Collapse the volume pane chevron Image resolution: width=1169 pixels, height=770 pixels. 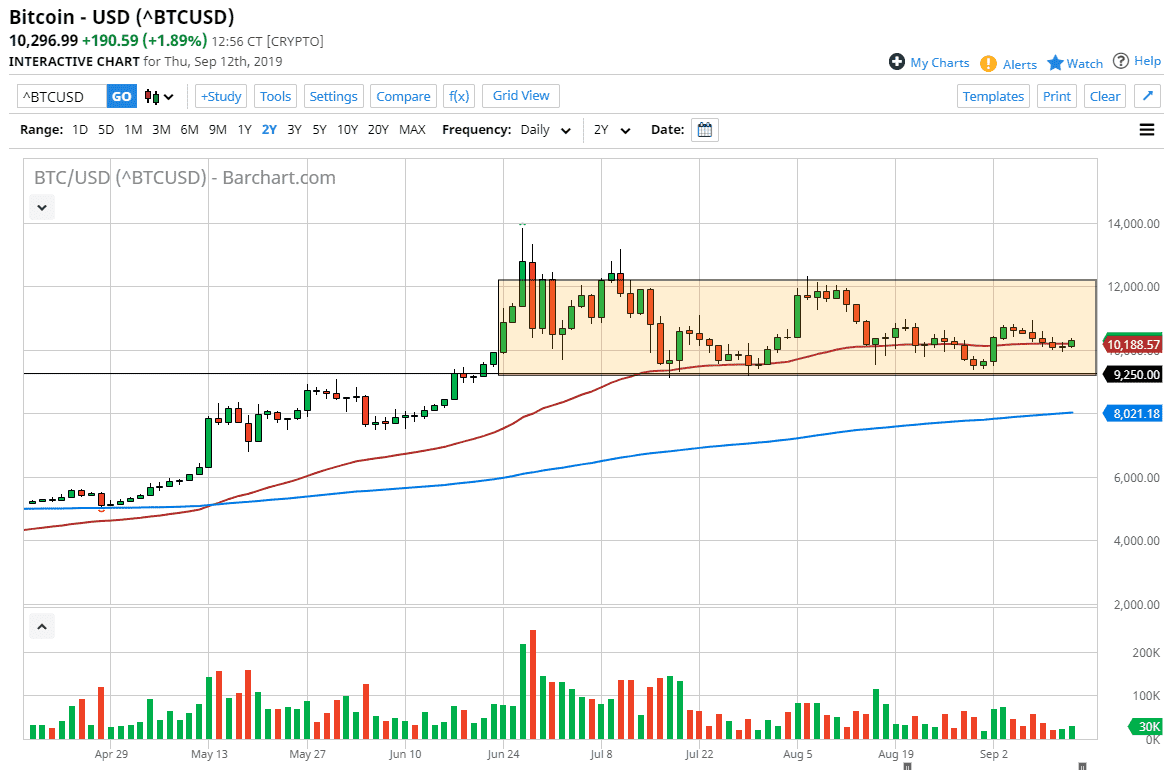(42, 627)
